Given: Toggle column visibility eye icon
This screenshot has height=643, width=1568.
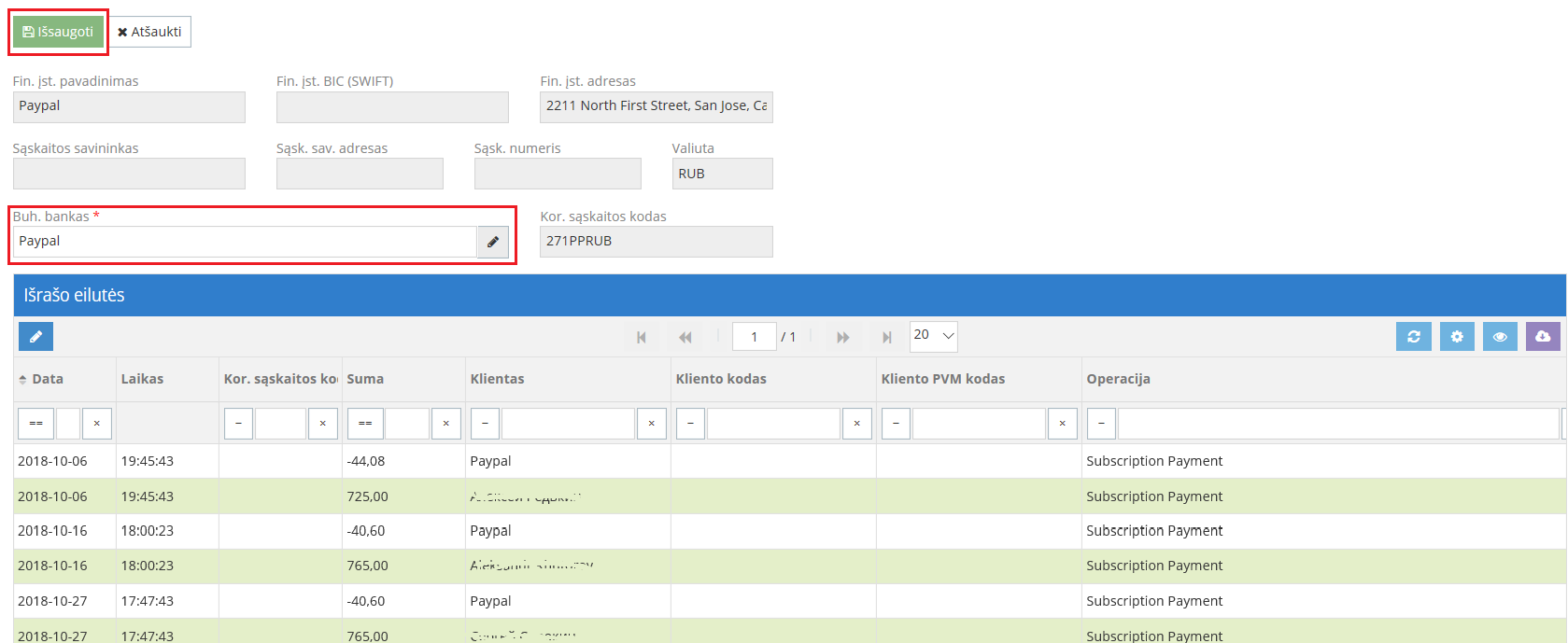Looking at the screenshot, I should [x=1499, y=337].
